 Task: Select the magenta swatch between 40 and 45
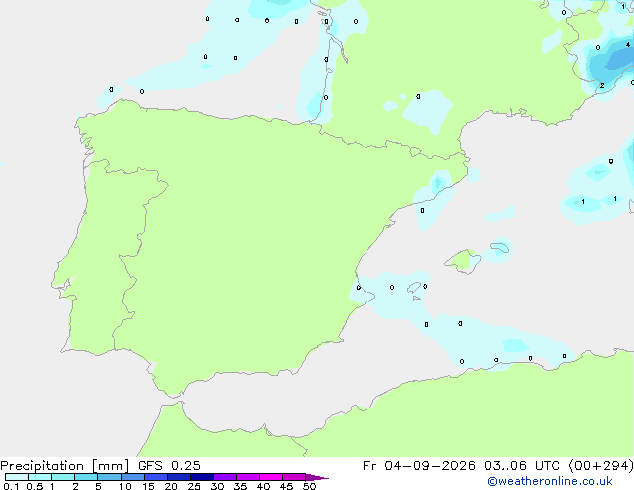271,477
